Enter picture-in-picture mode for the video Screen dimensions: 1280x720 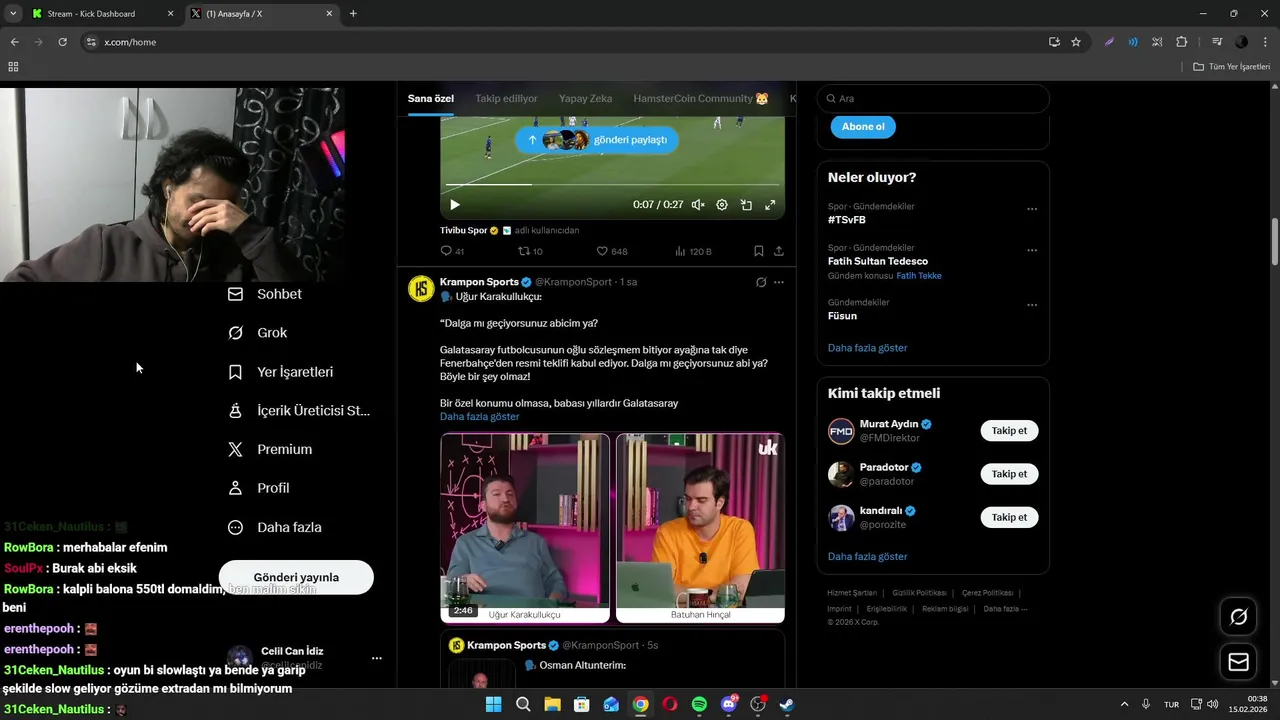click(x=746, y=205)
